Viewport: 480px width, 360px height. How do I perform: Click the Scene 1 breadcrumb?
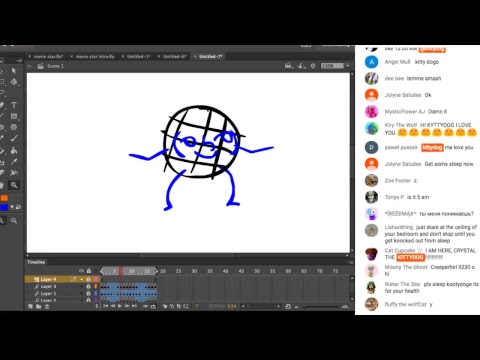(x=55, y=66)
